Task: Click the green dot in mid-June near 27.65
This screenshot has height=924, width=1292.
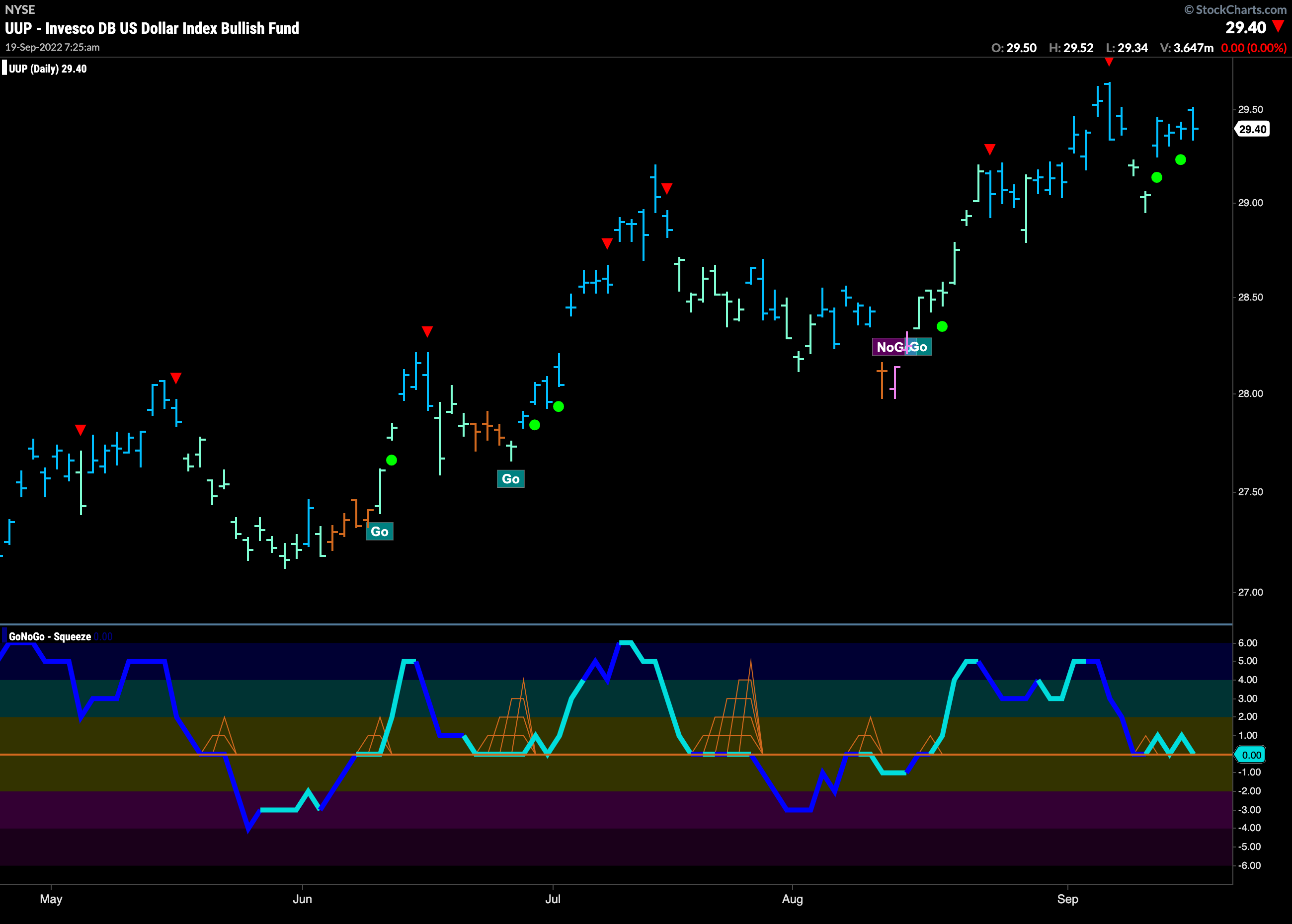Action: pyautogui.click(x=392, y=461)
